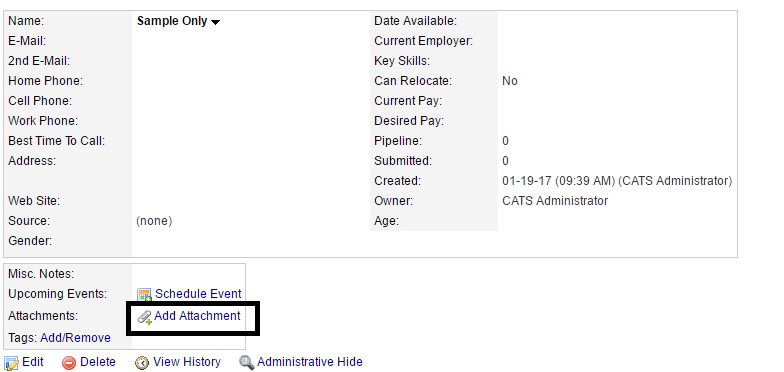Click the Administrative Hide magnifier icon
The image size is (784, 372).
tap(246, 362)
